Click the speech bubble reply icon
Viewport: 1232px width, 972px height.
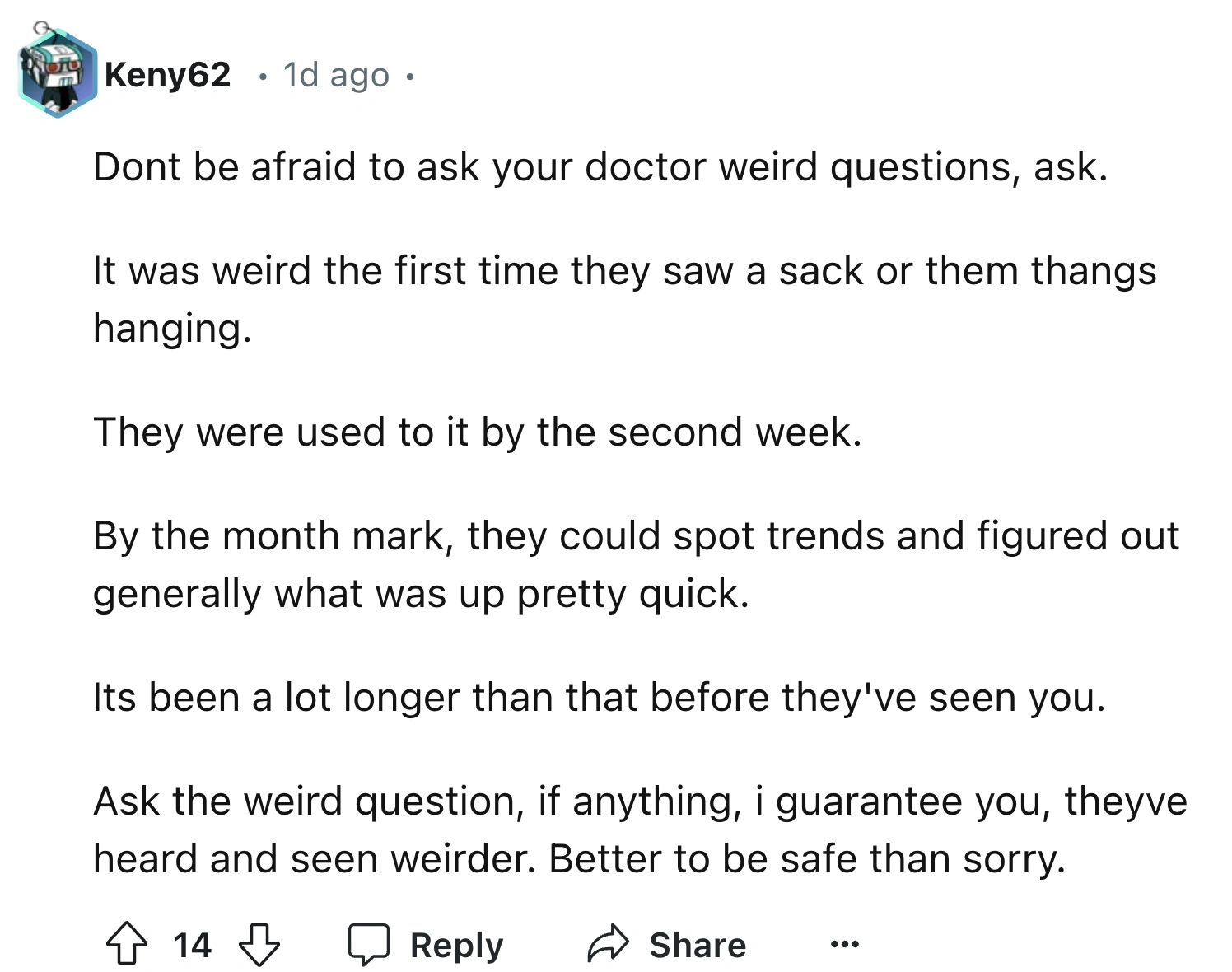pyautogui.click(x=368, y=944)
